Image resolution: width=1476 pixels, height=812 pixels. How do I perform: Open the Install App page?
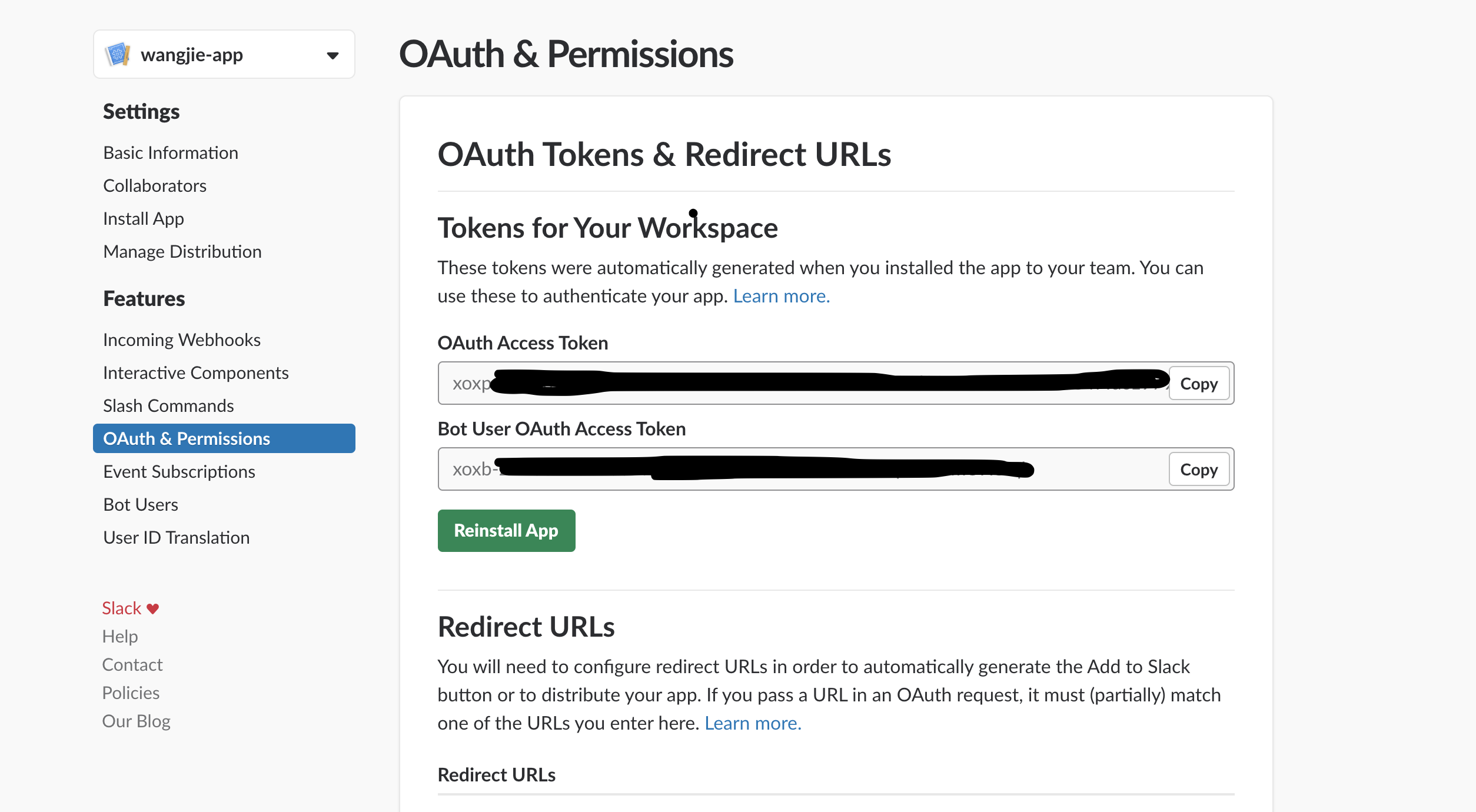click(x=144, y=219)
